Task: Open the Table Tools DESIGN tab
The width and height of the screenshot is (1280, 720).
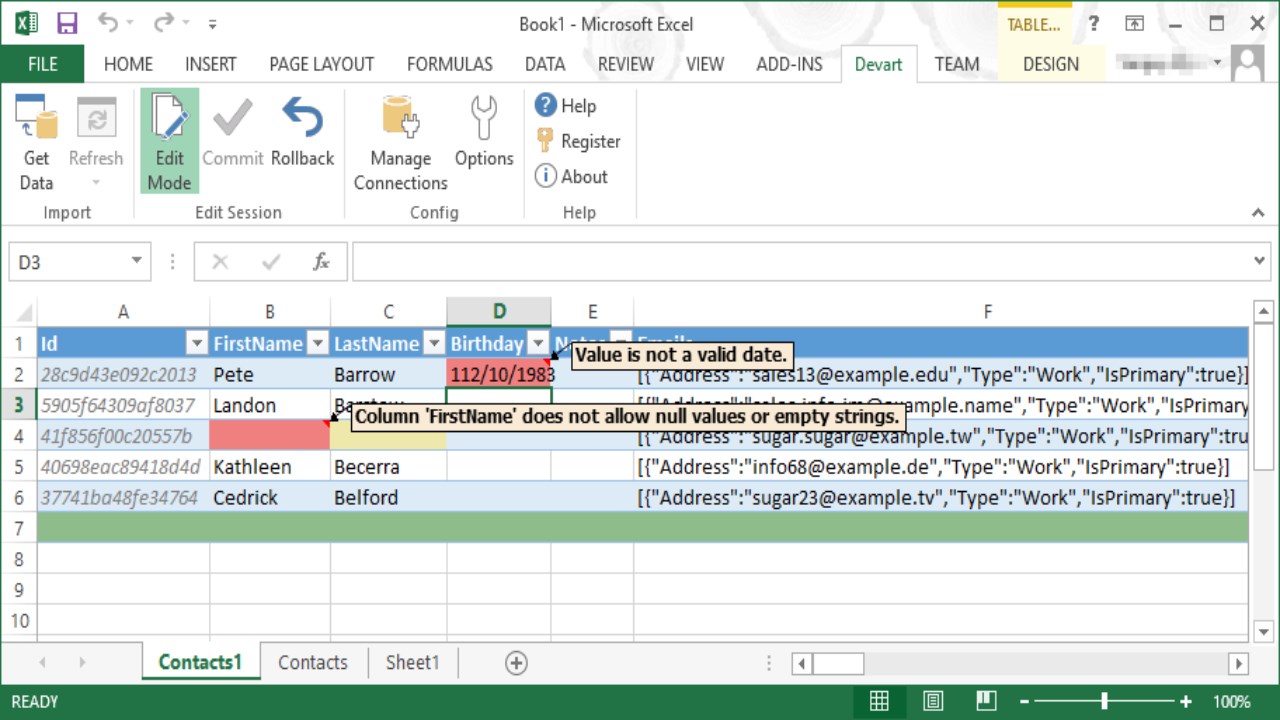Action: click(1051, 64)
